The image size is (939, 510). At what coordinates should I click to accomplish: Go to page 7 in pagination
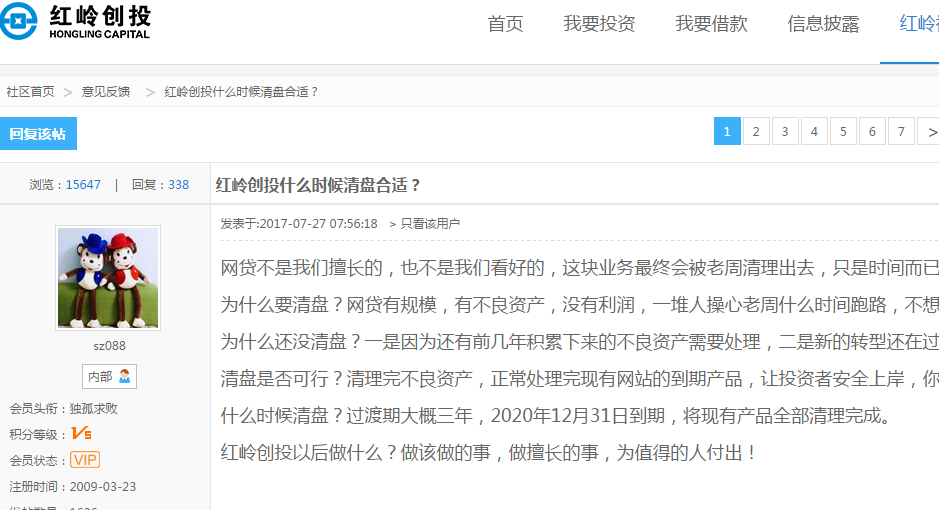point(901,132)
